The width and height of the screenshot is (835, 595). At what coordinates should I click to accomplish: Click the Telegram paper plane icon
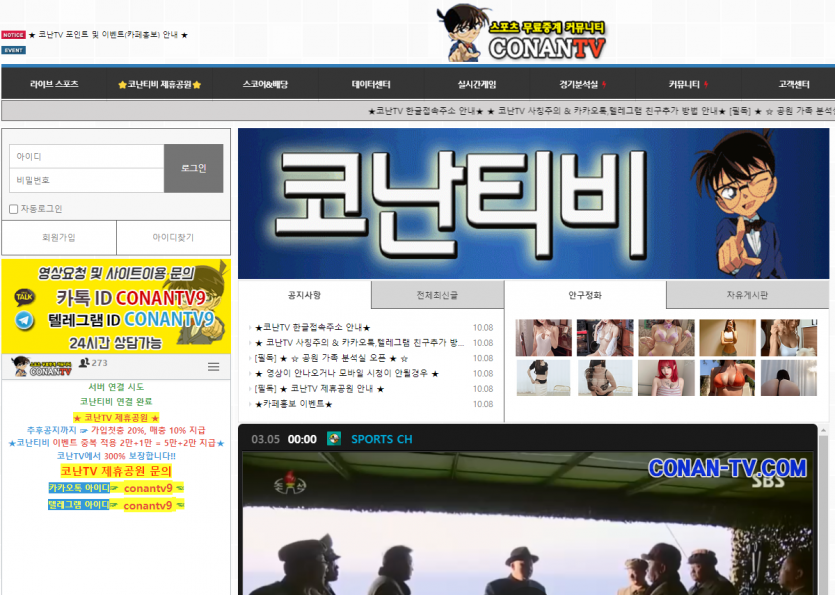(24, 320)
